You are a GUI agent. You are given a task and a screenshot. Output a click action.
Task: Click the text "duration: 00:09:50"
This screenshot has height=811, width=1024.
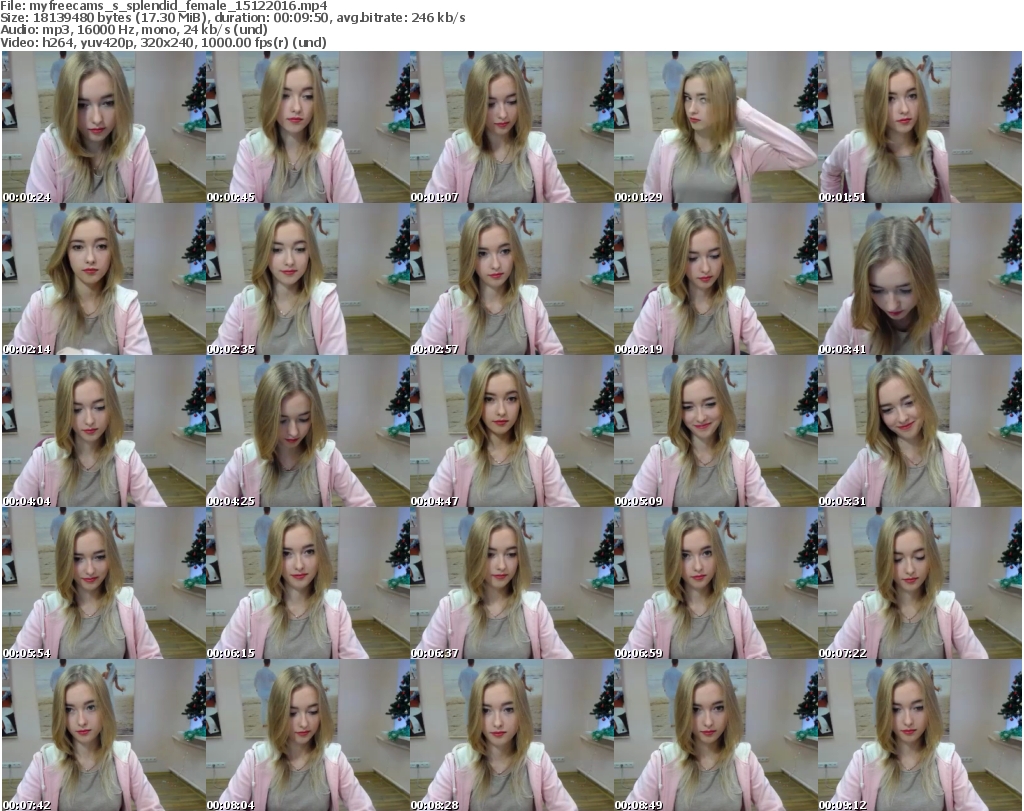(272, 18)
